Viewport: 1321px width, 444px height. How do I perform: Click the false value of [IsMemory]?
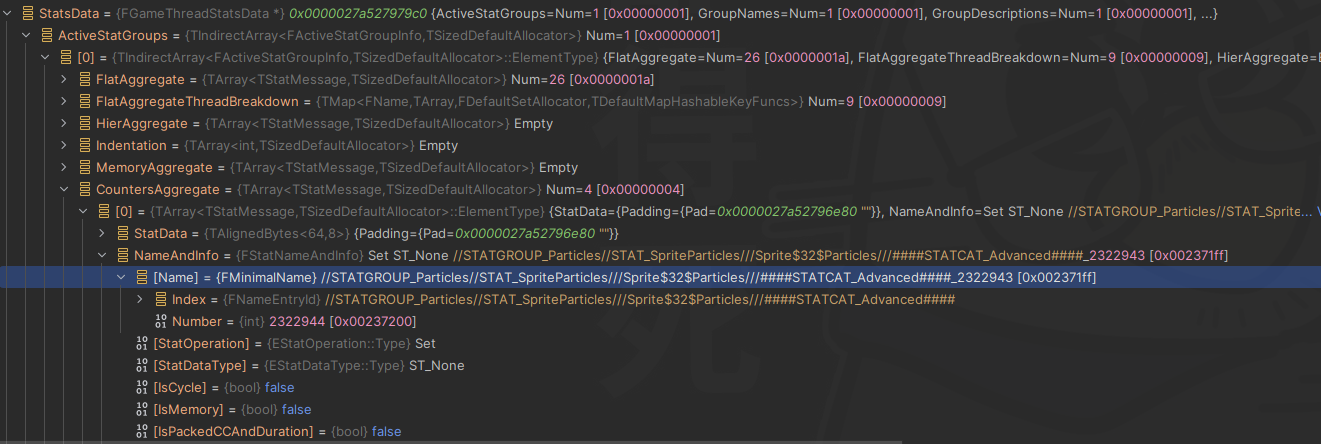(x=296, y=410)
